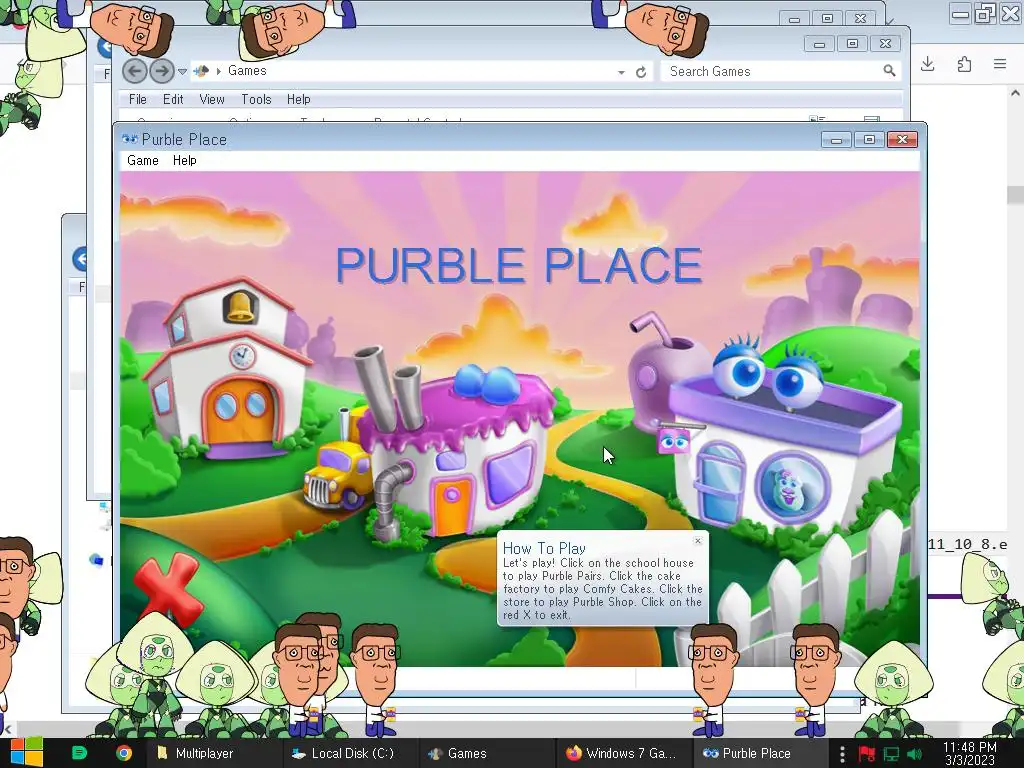Click Games breadcrumb in address bar
The width and height of the screenshot is (1024, 768).
click(x=247, y=71)
